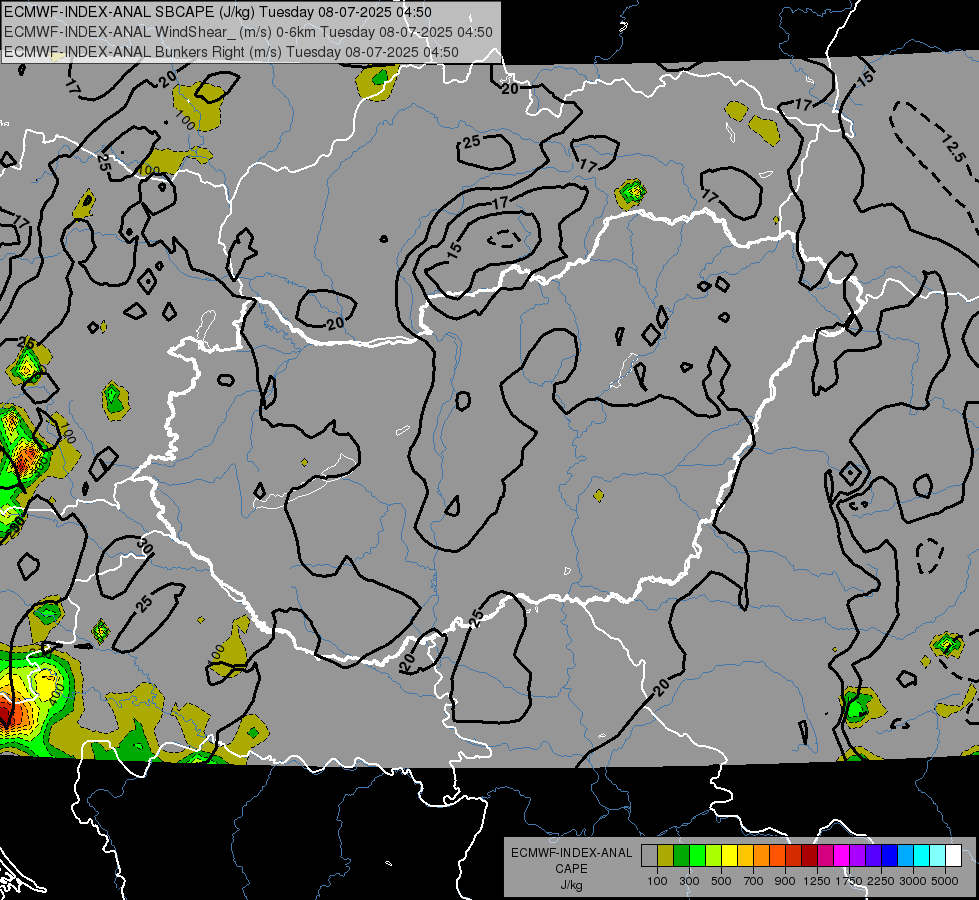Click the amber swatch above the 700 label
The image size is (979, 900).
point(745,856)
